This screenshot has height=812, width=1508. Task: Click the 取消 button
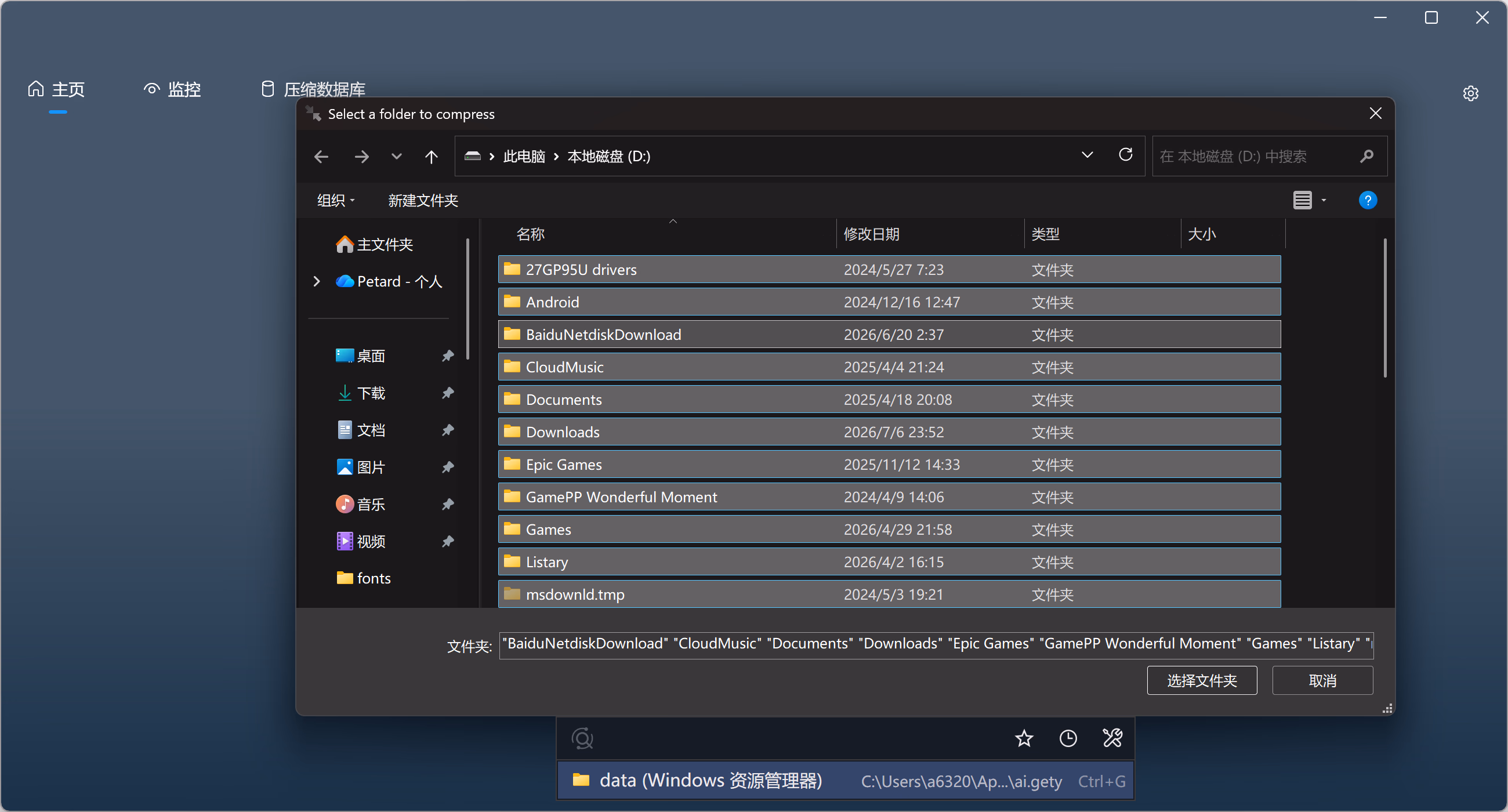click(1322, 680)
